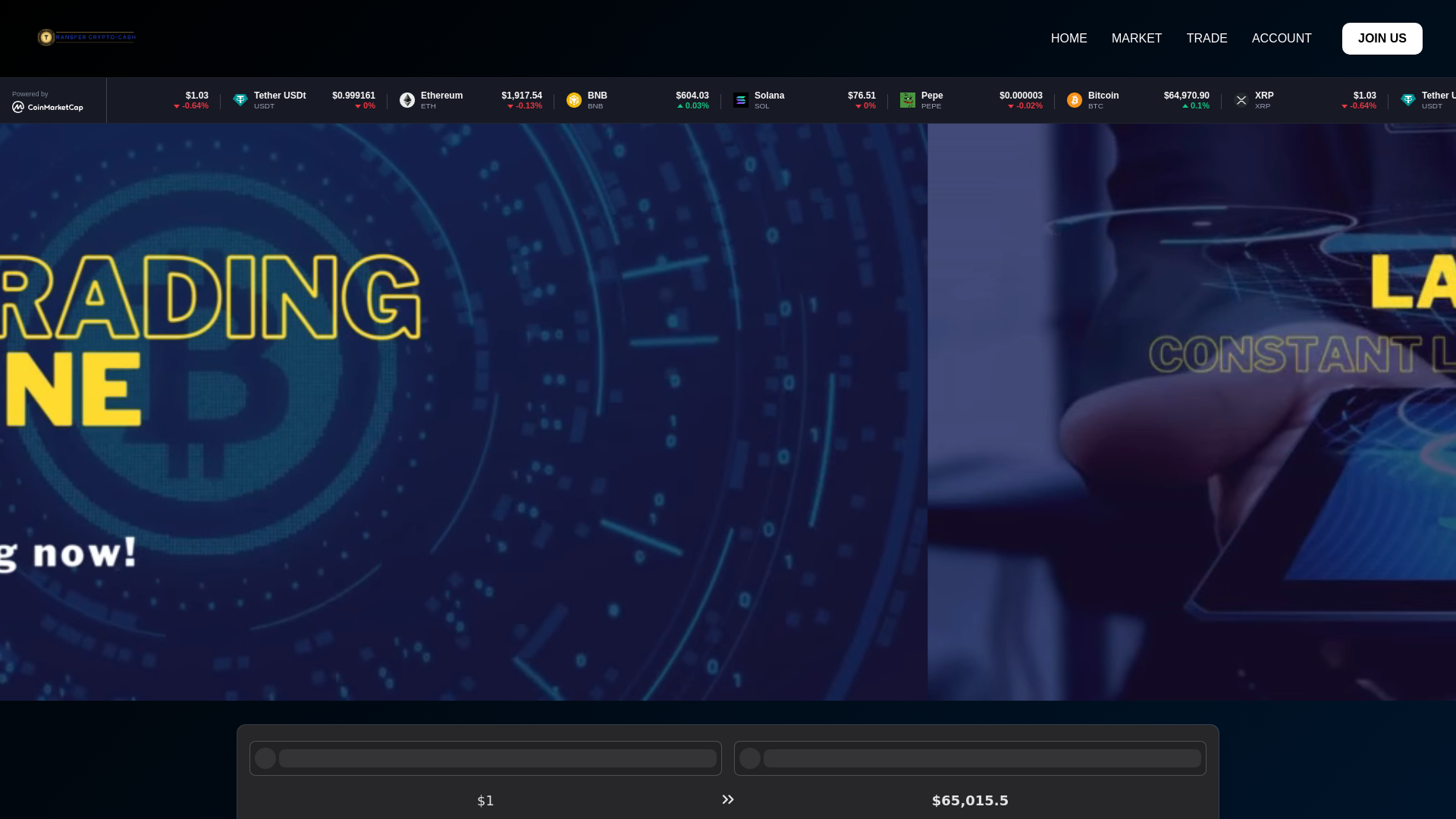This screenshot has width=1456, height=819.
Task: Go to the HOME menu item
Action: click(1069, 38)
